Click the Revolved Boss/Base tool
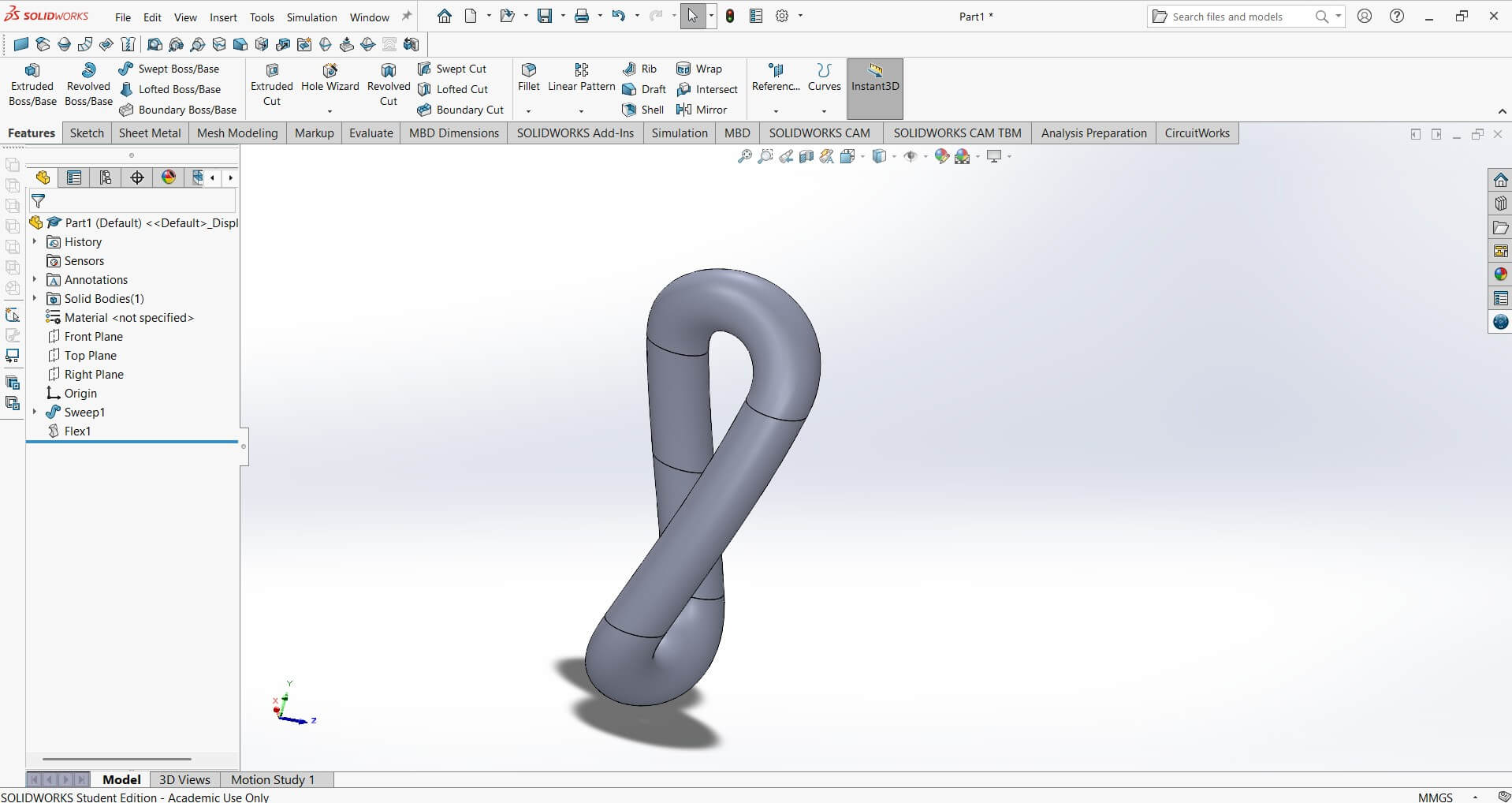This screenshot has height=803, width=1512. [88, 85]
